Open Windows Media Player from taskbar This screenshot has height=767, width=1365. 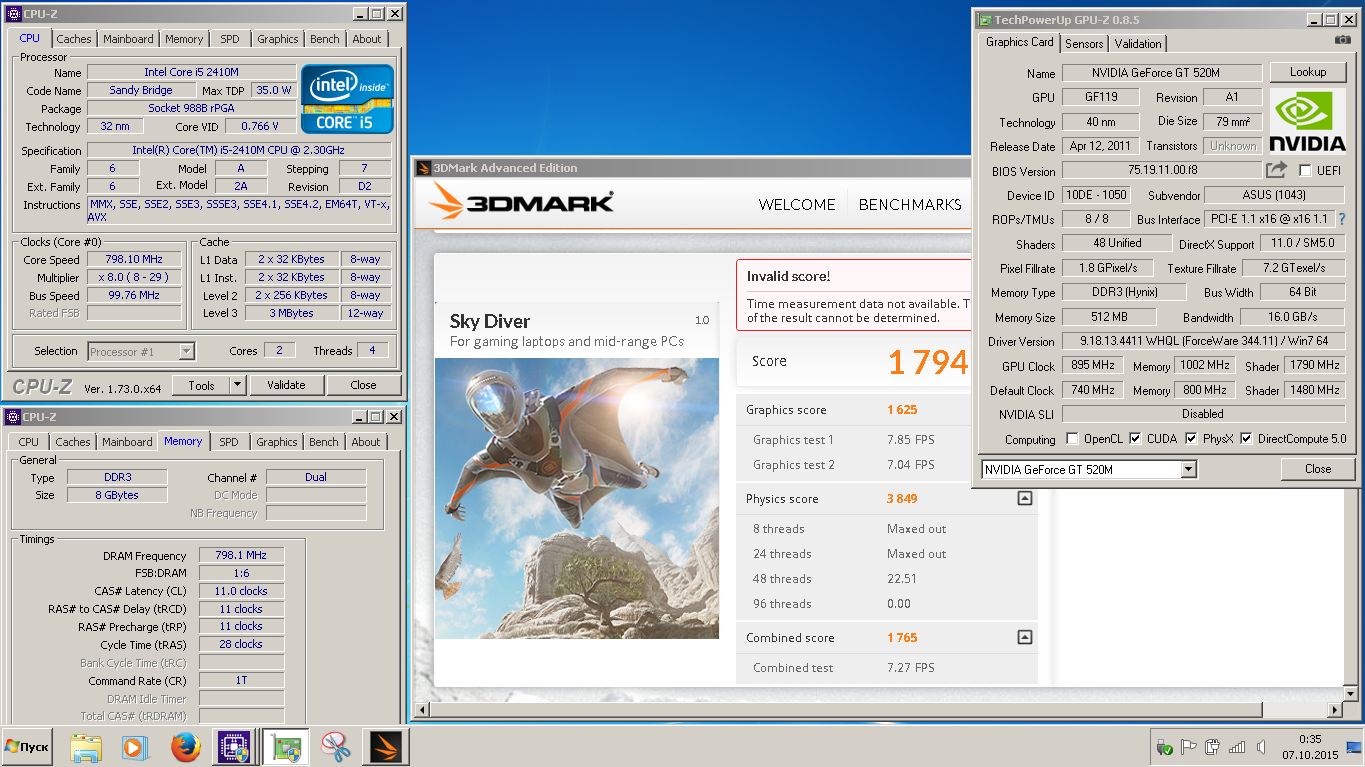pos(134,747)
